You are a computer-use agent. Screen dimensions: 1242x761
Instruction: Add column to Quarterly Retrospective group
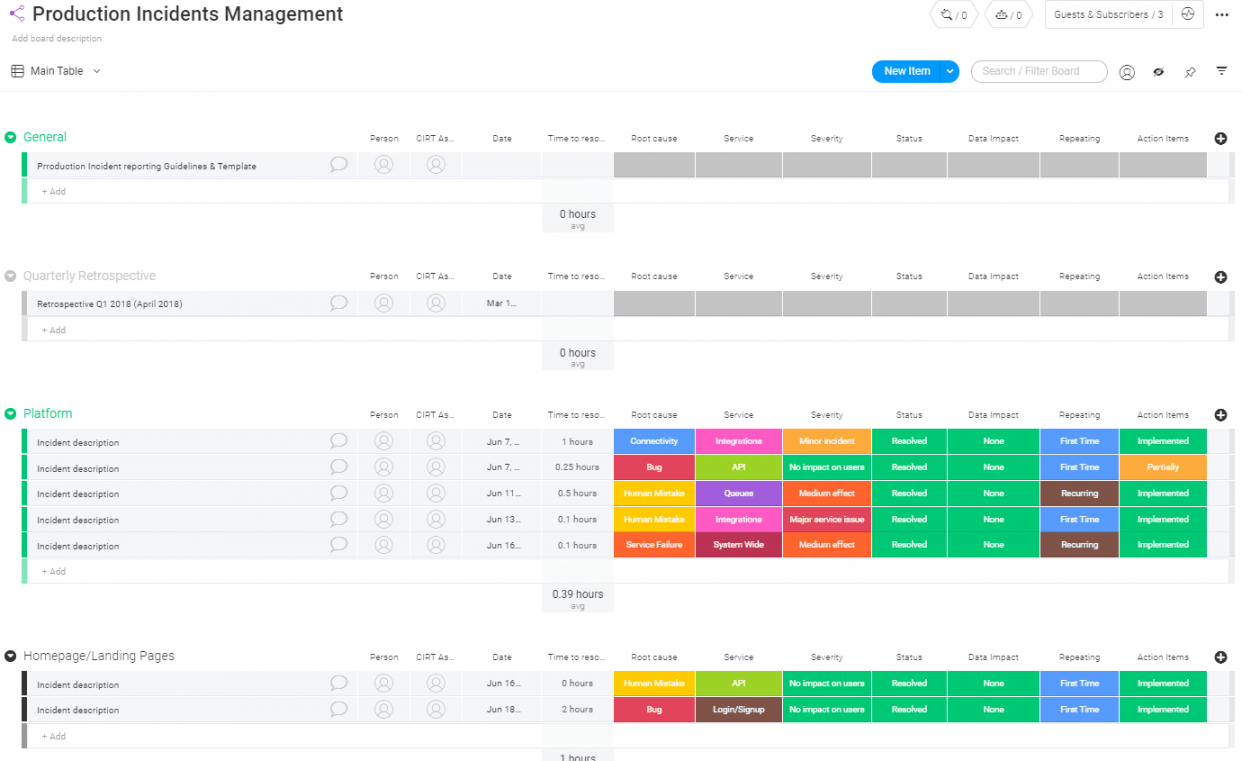pyautogui.click(x=1220, y=277)
